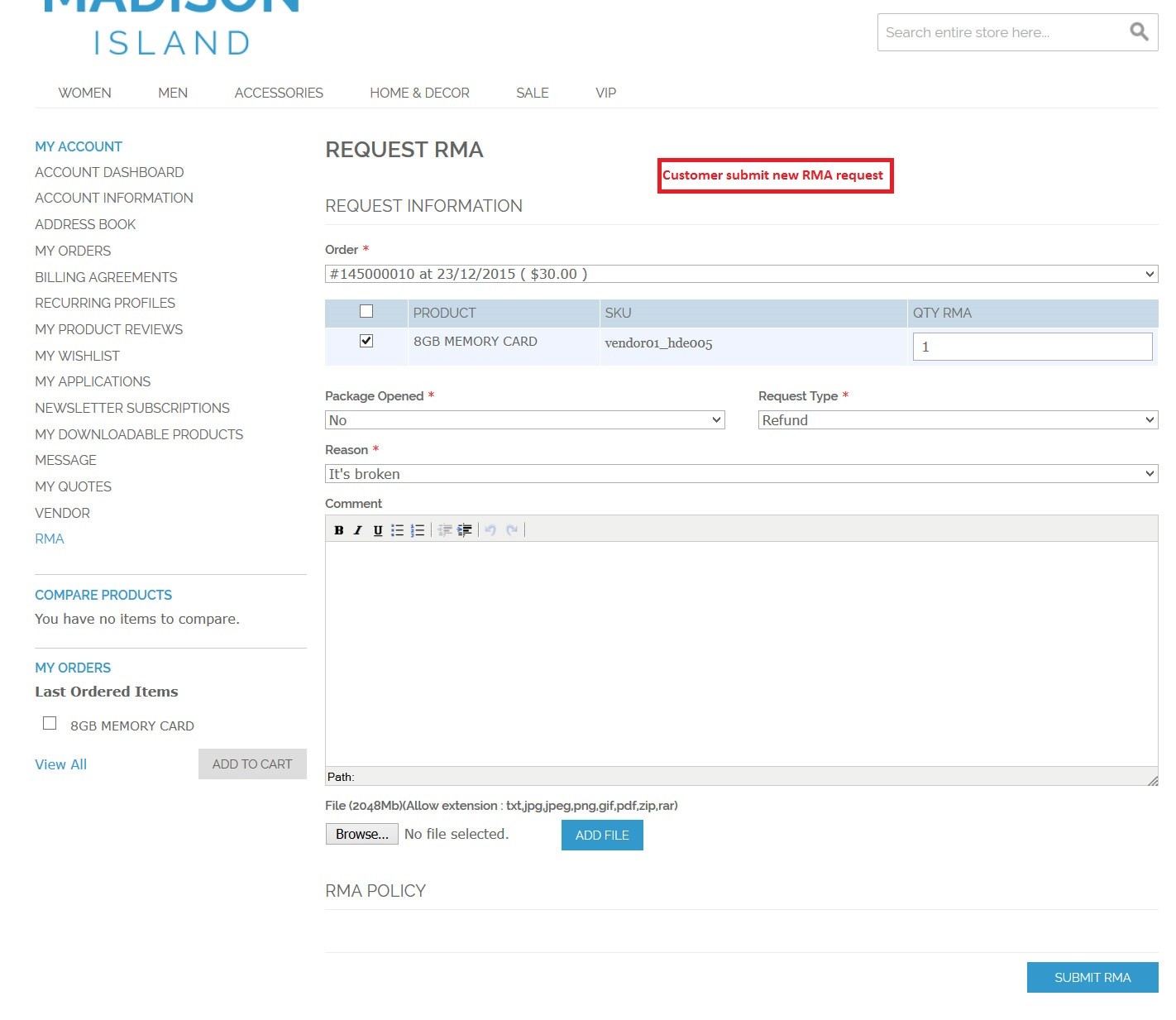This screenshot has width=1176, height=1020.
Task: Open the Package Opened dropdown
Action: [524, 420]
